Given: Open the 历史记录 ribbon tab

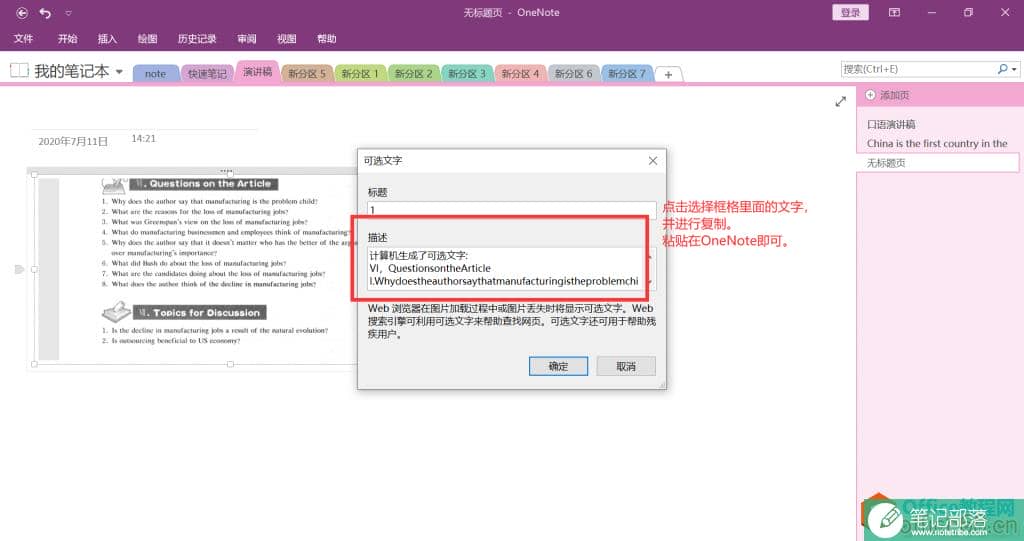Looking at the screenshot, I should tap(197, 39).
